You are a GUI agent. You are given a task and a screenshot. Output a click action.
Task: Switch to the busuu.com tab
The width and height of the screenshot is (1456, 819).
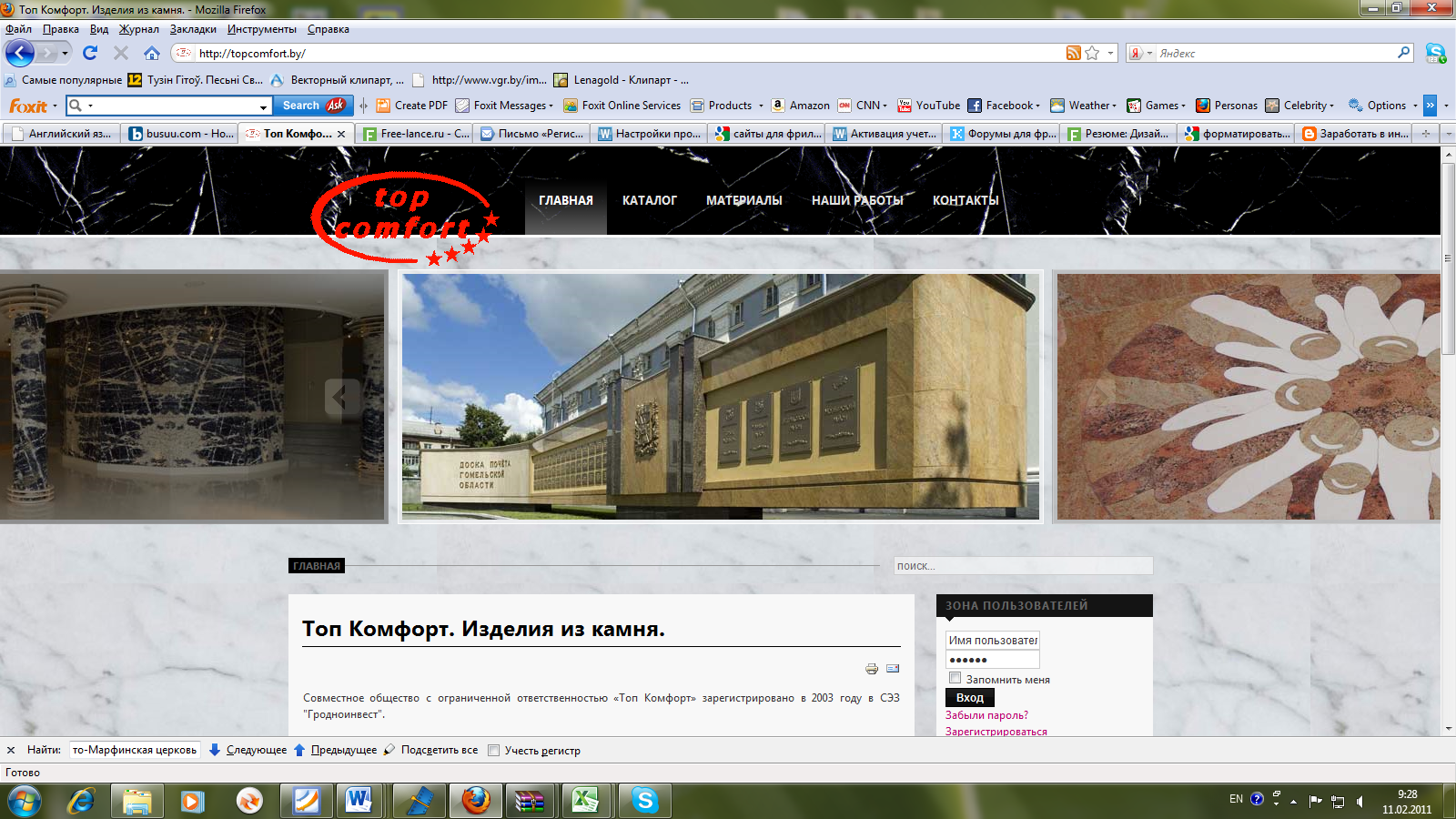[x=181, y=134]
